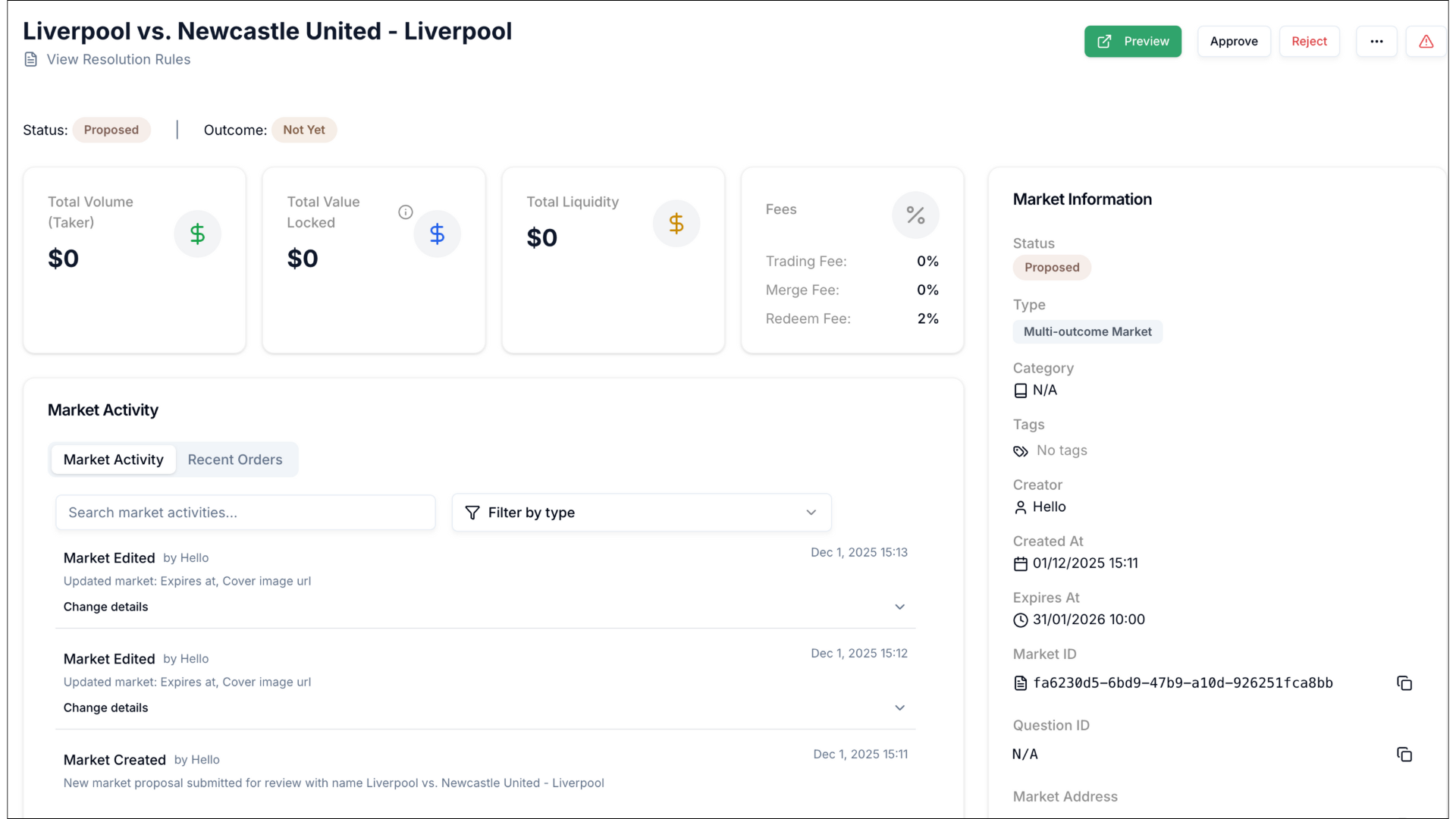Click the orange dollar icon in Total Liquidity
Viewport: 1456px width, 819px height.
click(x=676, y=224)
